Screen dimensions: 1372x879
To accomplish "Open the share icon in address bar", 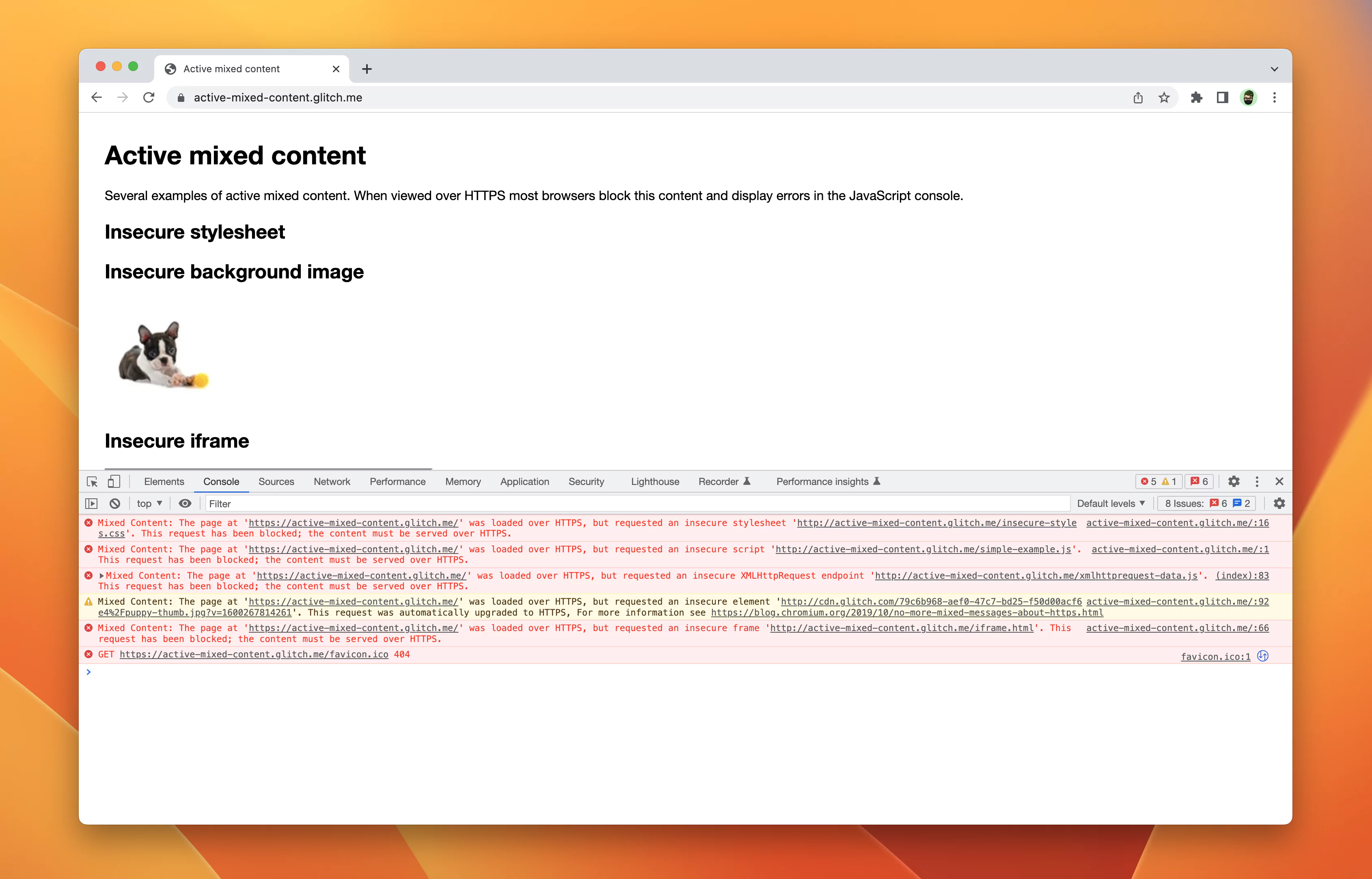I will click(1138, 98).
